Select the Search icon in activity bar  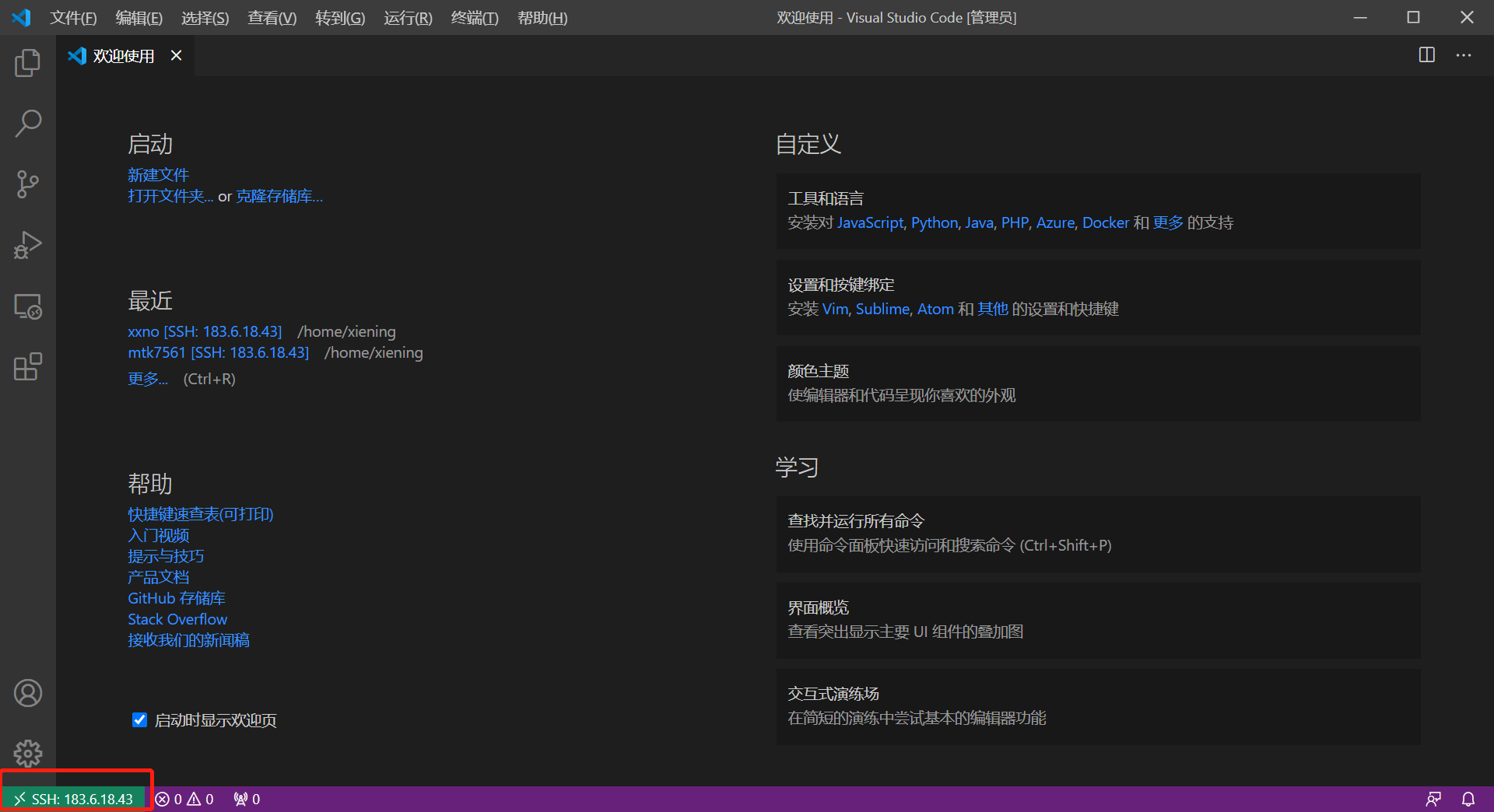click(28, 123)
